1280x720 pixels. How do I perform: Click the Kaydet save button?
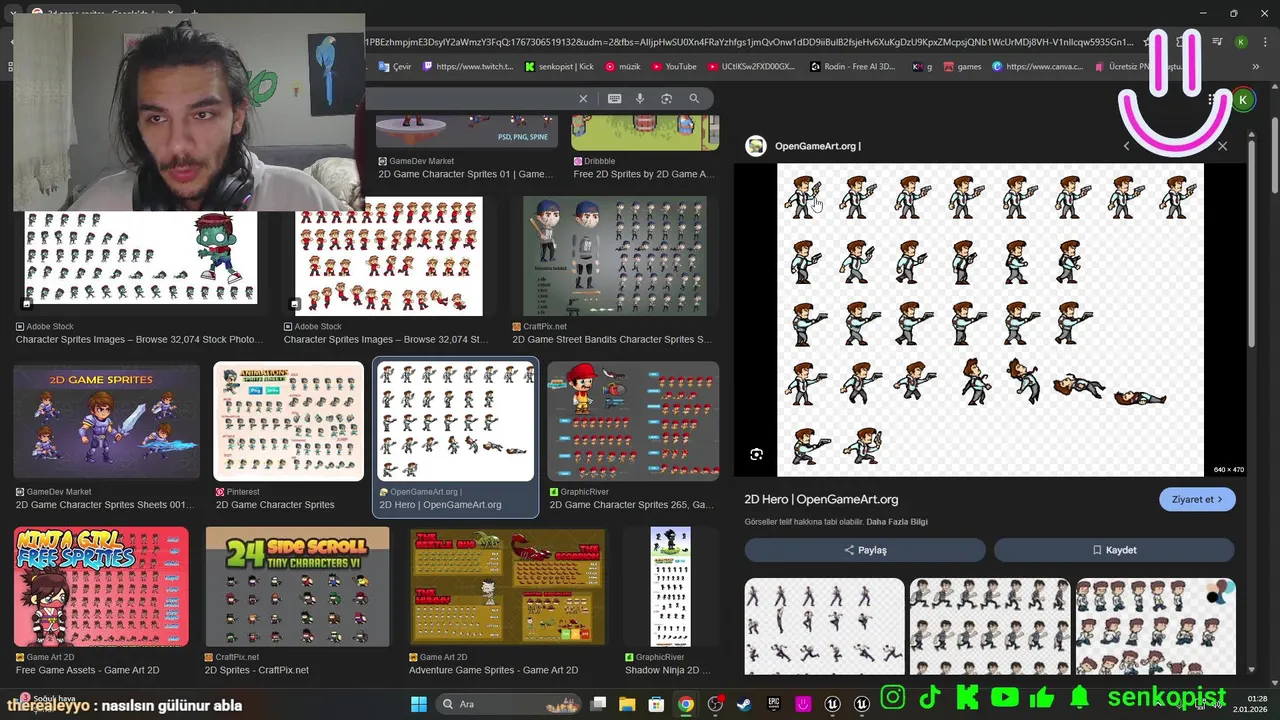pos(1114,550)
